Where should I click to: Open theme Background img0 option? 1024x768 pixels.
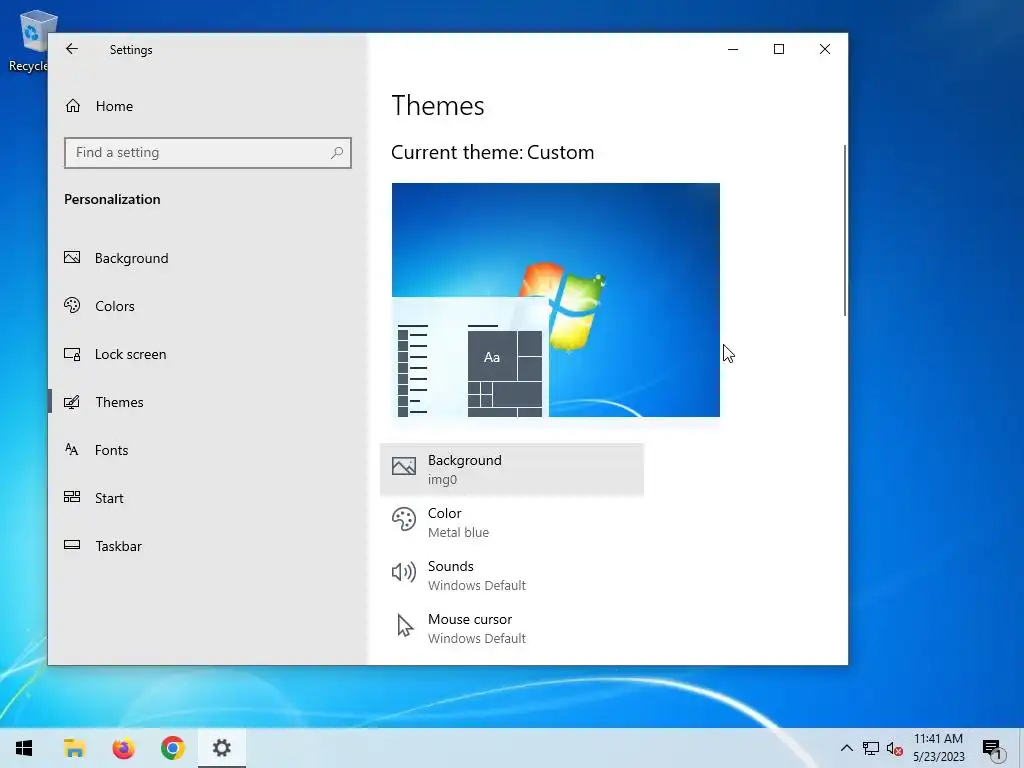point(511,470)
